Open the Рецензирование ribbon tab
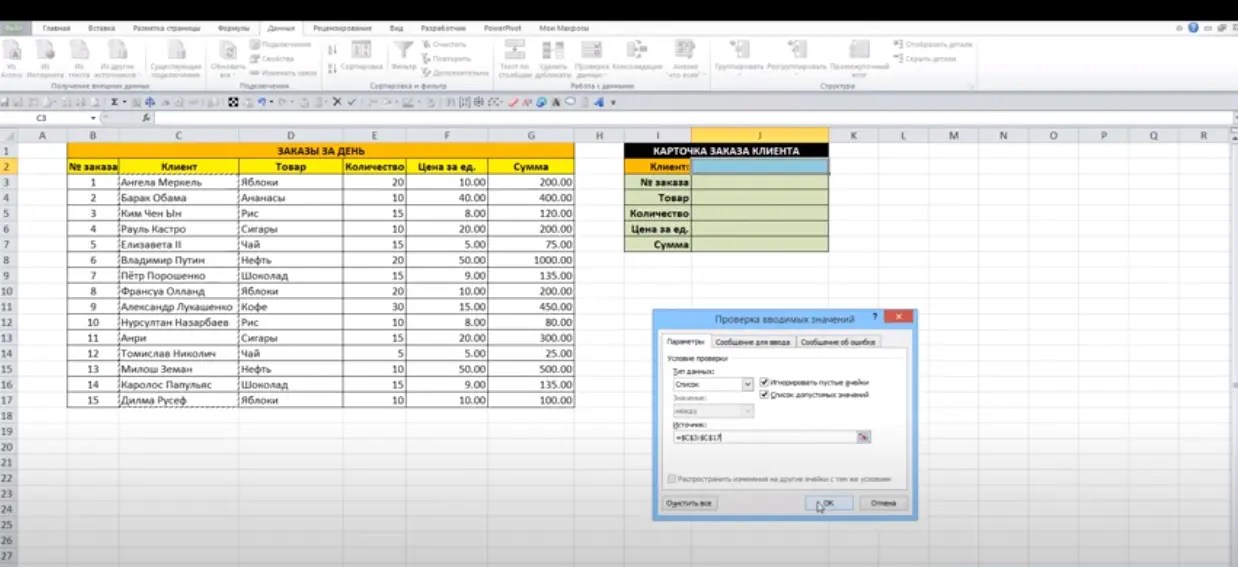 click(342, 28)
